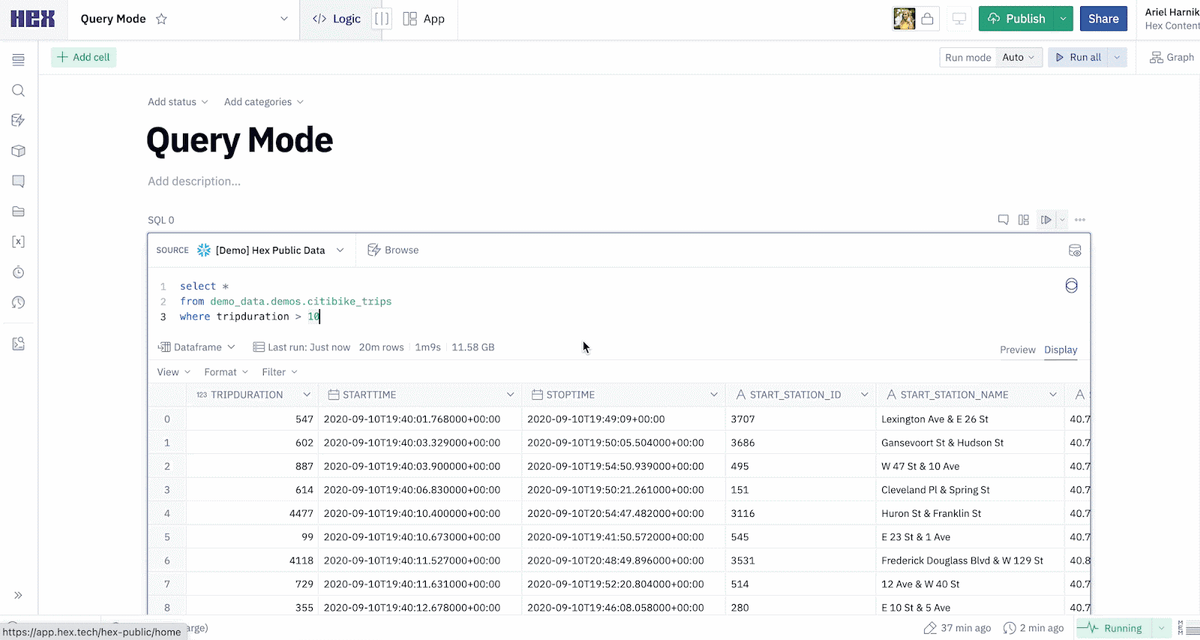Click the Running kernel status button
Viewport: 1200px width, 640px height.
coord(1113,628)
